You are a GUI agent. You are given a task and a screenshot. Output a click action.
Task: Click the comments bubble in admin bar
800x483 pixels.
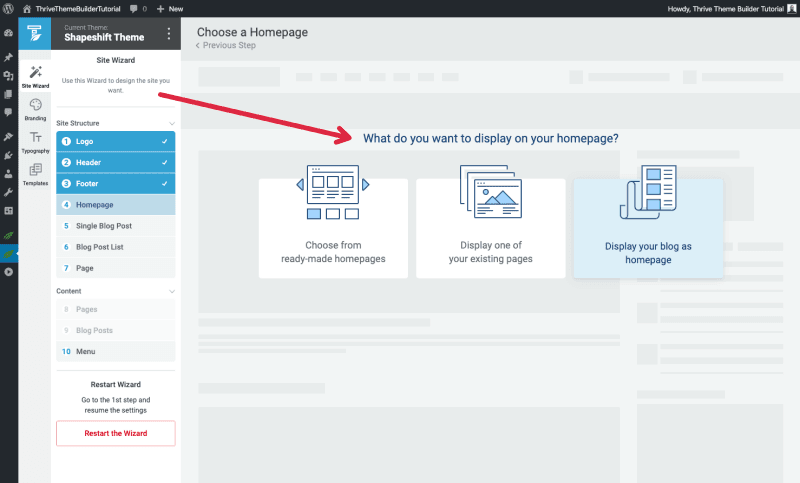pos(136,8)
